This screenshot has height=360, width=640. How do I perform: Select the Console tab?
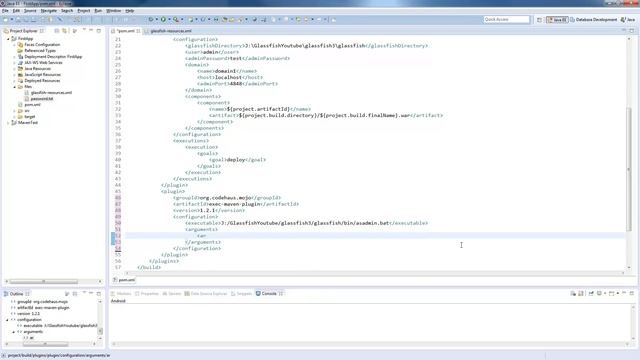269,293
